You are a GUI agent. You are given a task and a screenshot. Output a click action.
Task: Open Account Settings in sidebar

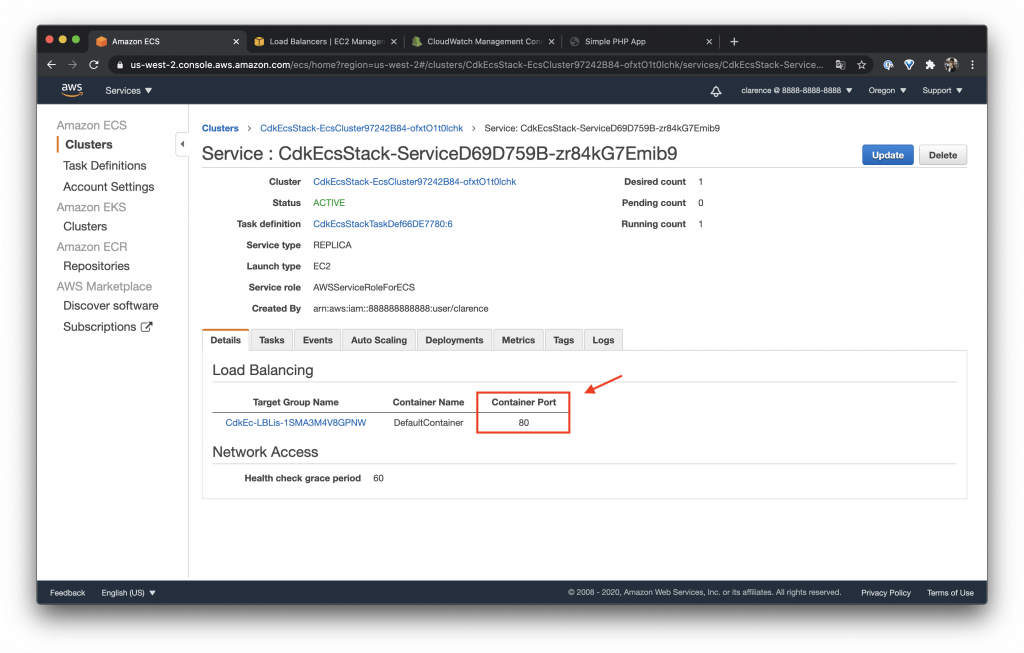point(108,187)
